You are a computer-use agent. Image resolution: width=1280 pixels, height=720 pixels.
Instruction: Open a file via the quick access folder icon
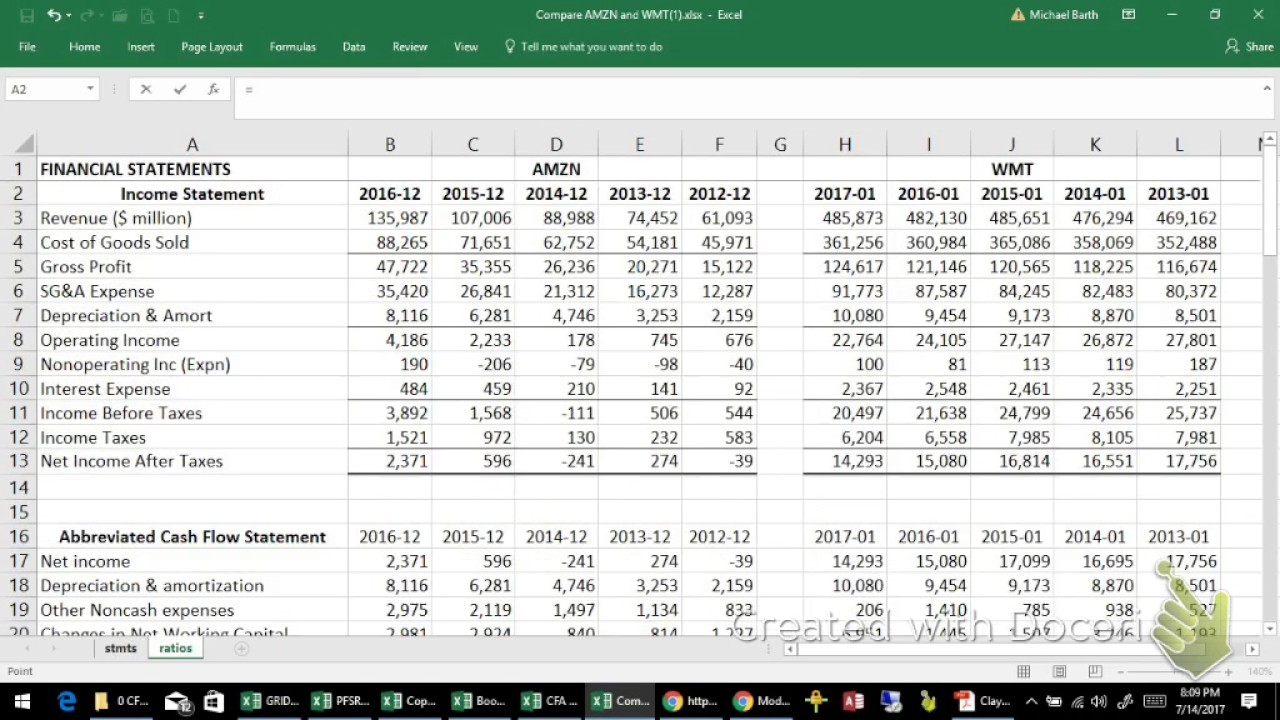121,15
